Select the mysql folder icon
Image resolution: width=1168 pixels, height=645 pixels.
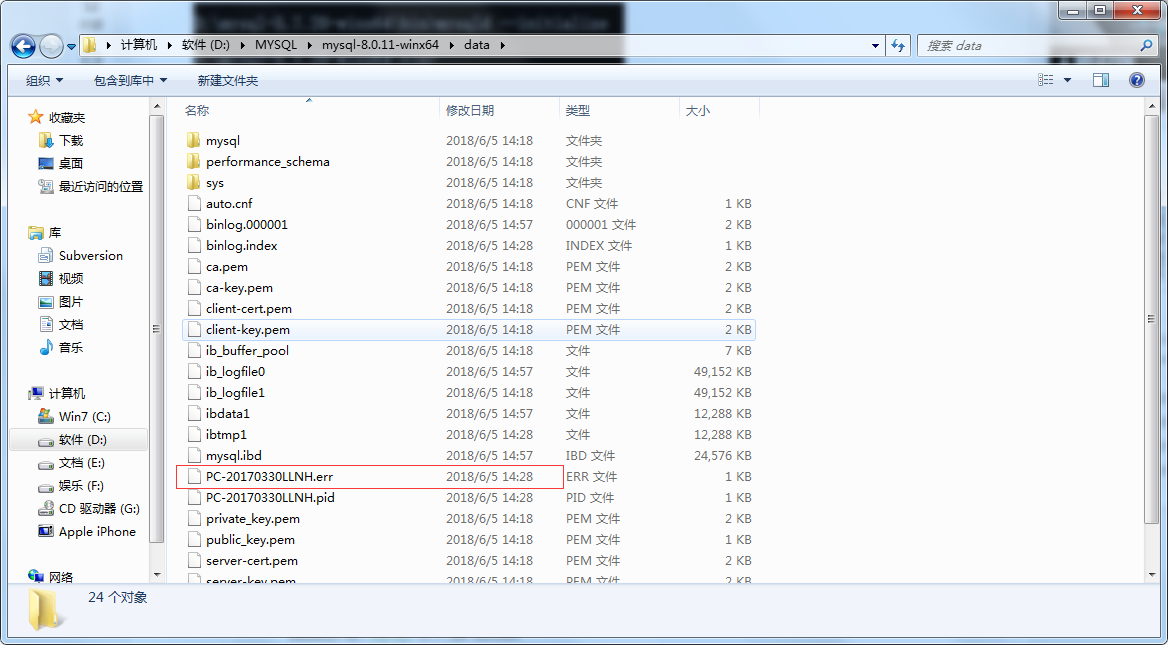[194, 141]
